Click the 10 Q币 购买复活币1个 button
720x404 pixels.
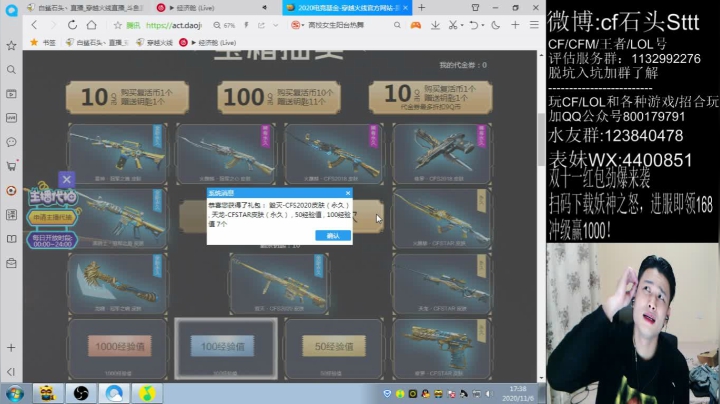click(127, 97)
